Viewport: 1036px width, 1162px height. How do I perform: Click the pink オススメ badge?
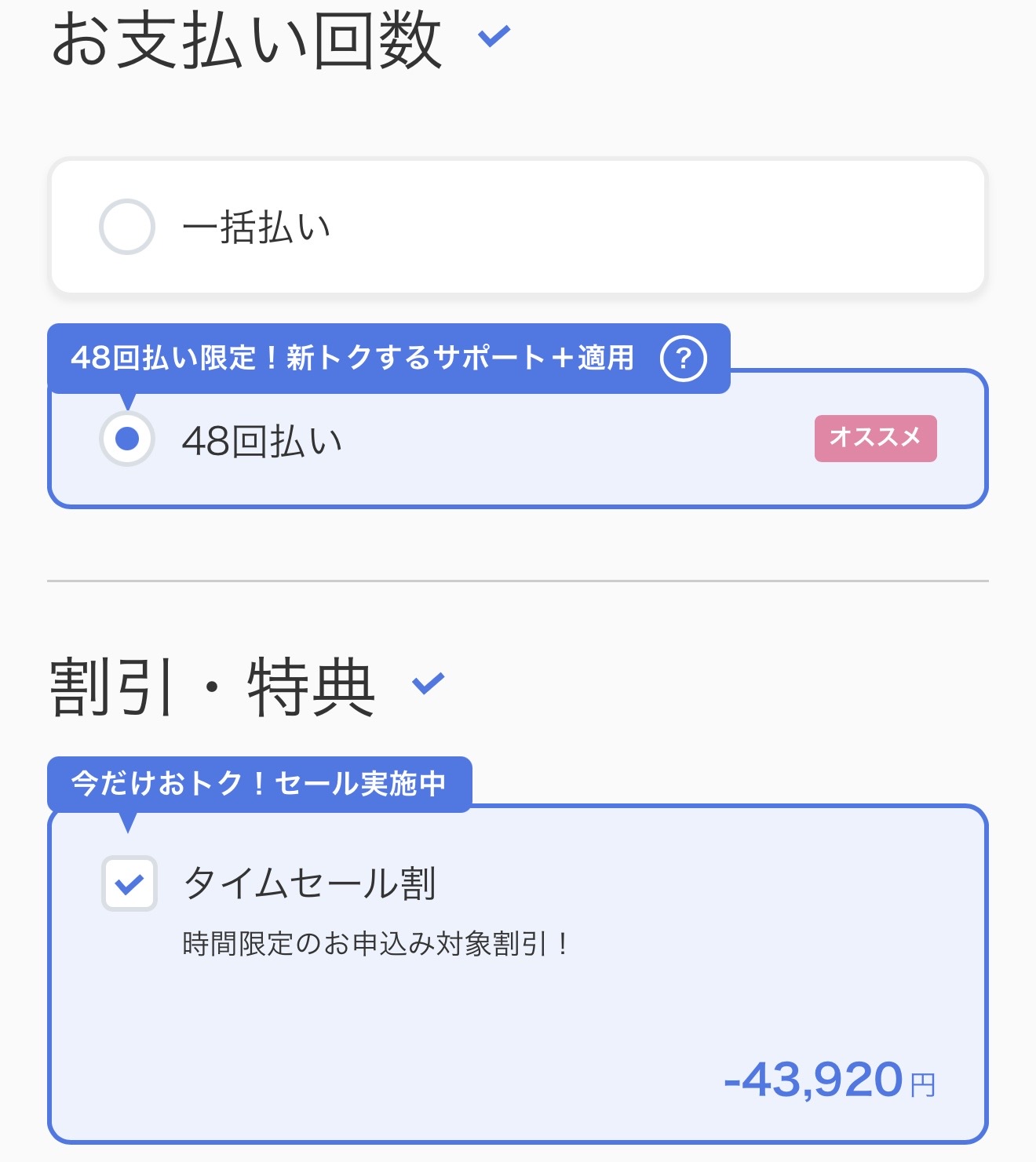click(875, 438)
